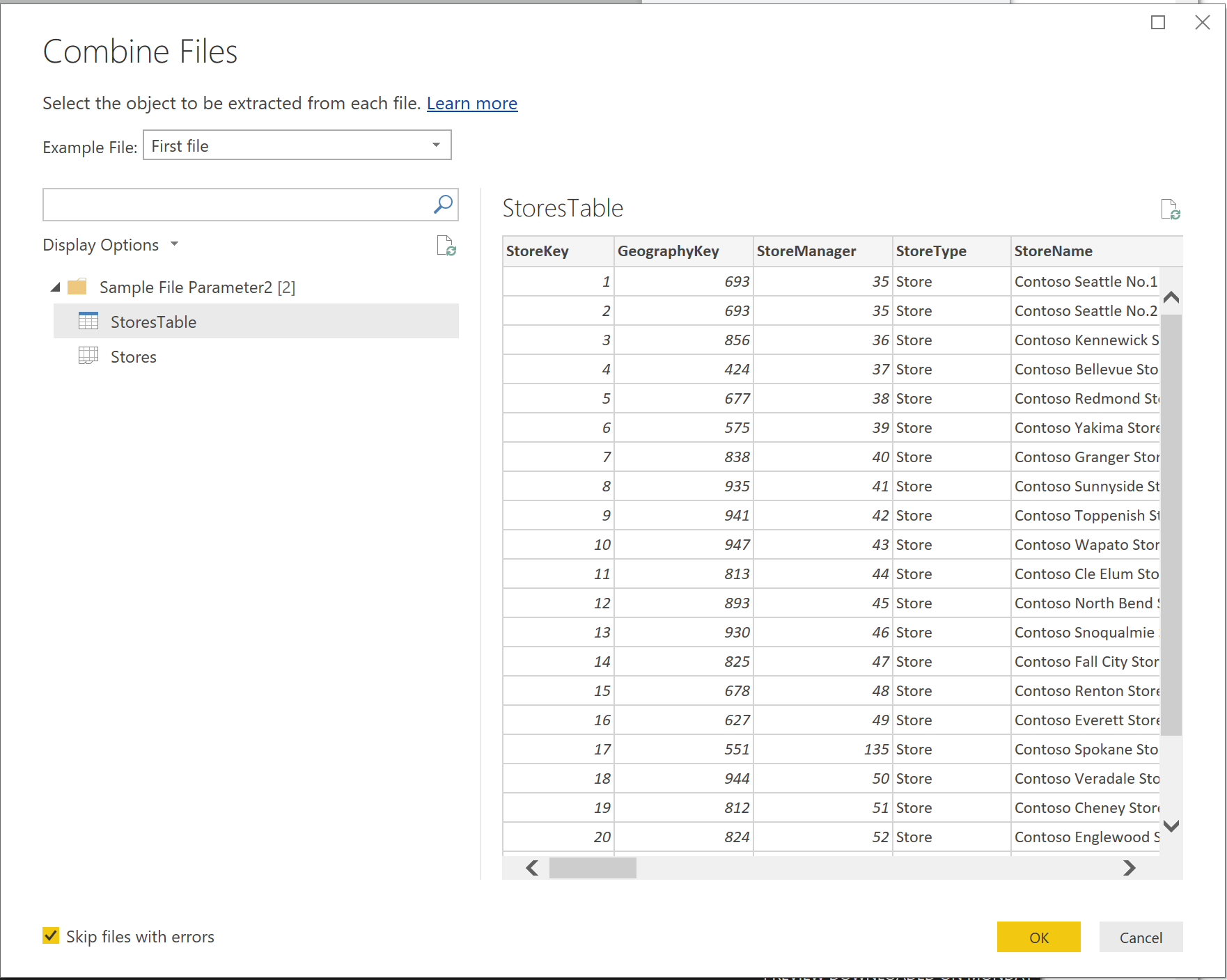Viewport: 1227px width, 980px height.
Task: Confirm with the OK button
Action: pyautogui.click(x=1038, y=937)
